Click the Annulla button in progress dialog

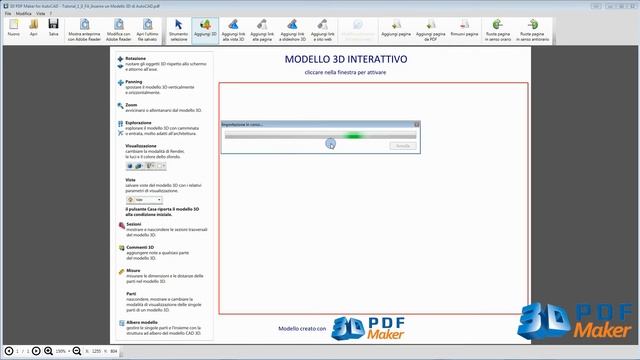tap(402, 146)
